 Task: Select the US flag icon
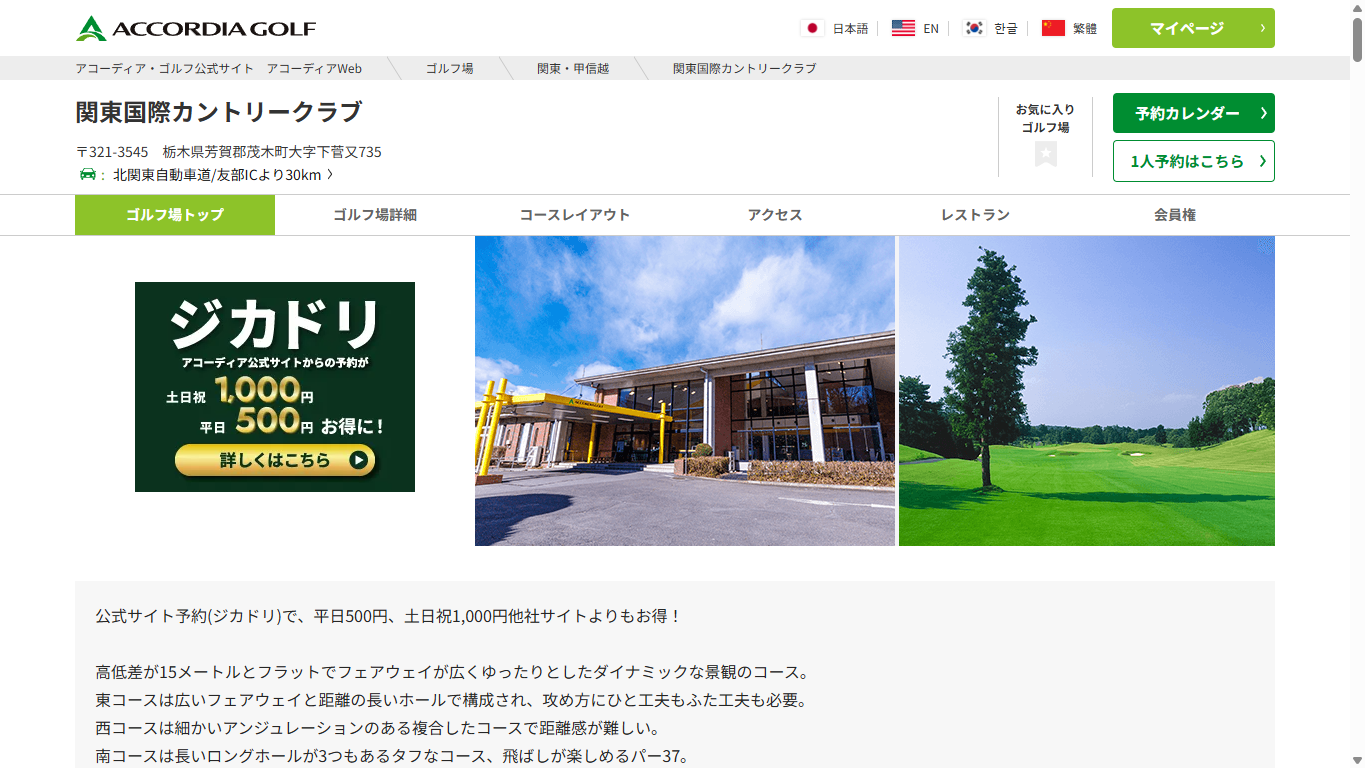(903, 28)
